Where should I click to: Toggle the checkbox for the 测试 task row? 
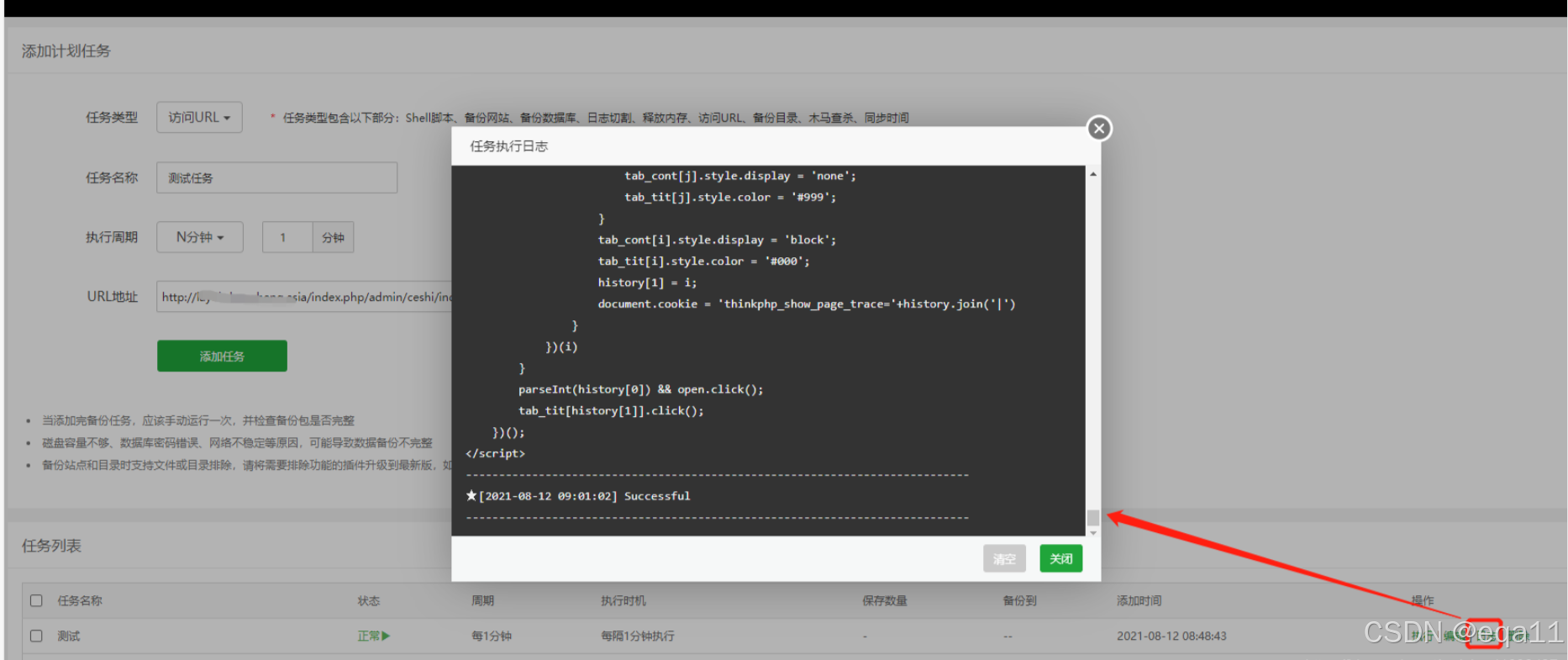click(x=36, y=636)
